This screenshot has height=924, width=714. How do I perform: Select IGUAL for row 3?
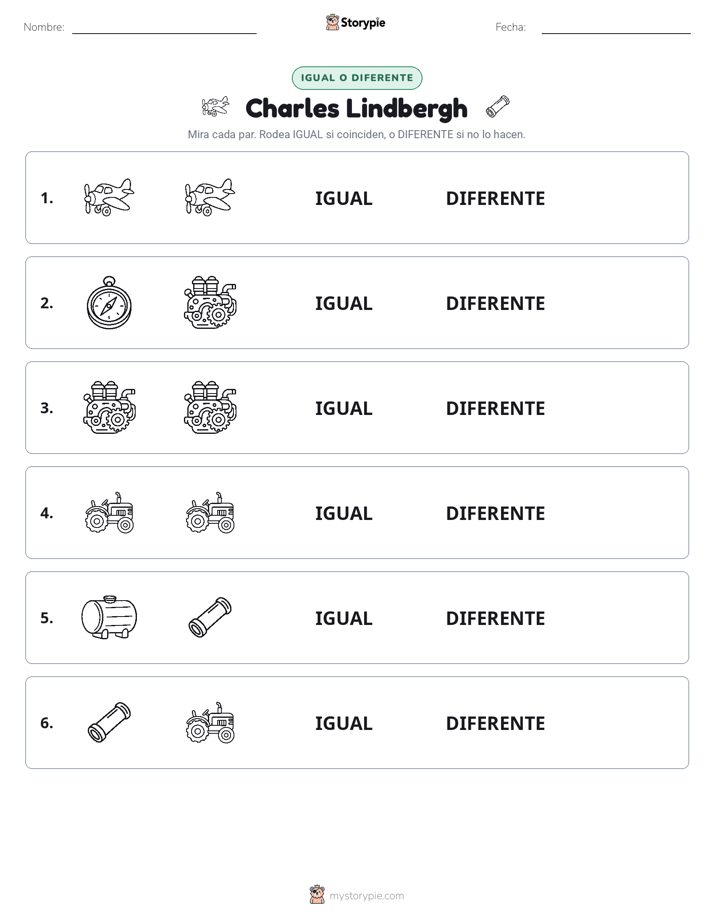(x=343, y=408)
